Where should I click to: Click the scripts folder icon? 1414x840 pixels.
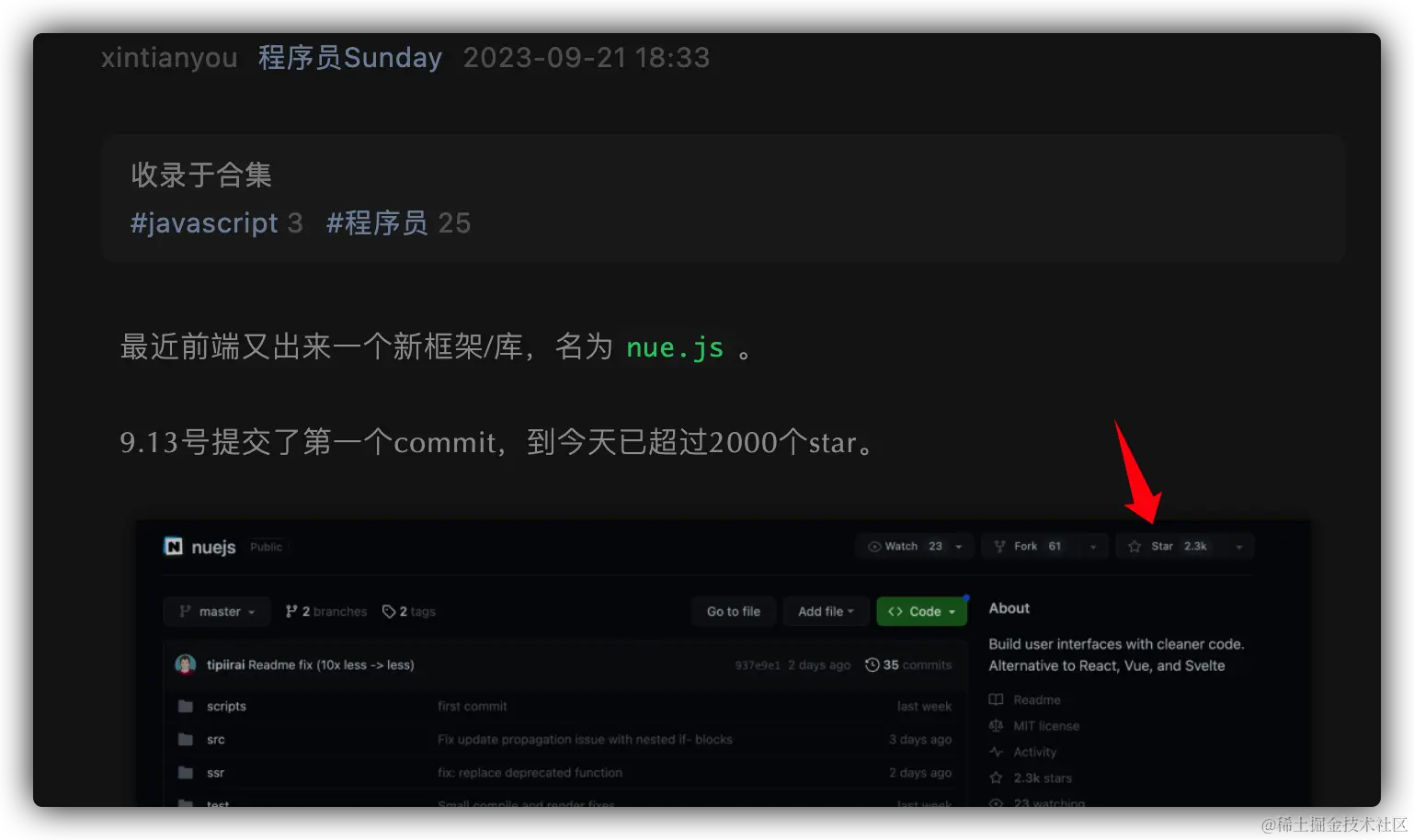point(186,706)
